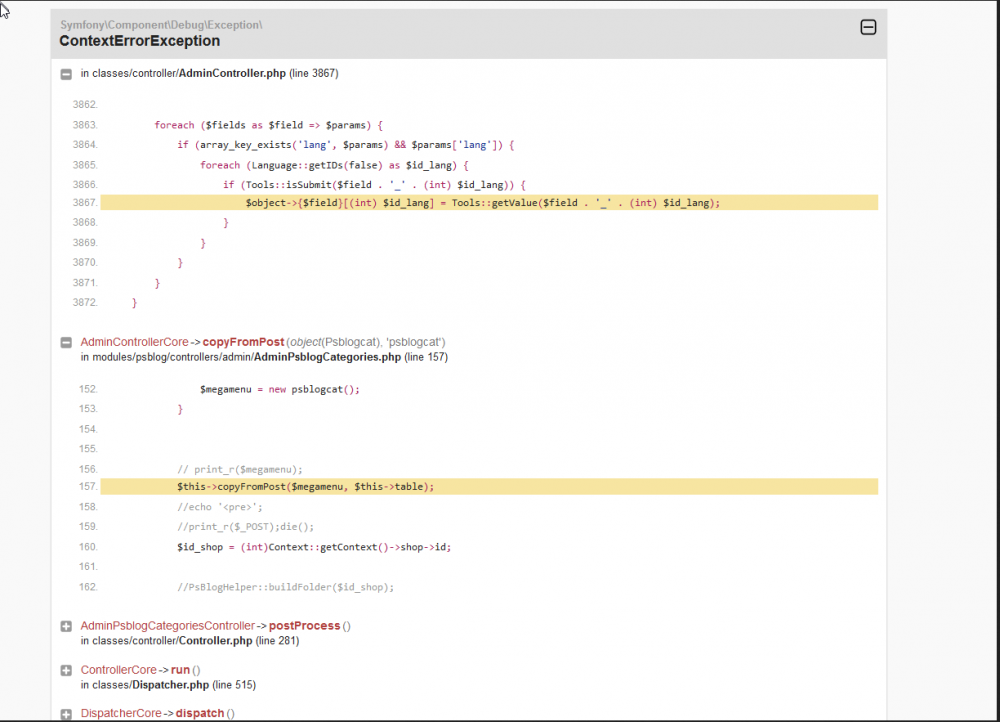Expand the postProcess trace entry

pyautogui.click(x=66, y=627)
